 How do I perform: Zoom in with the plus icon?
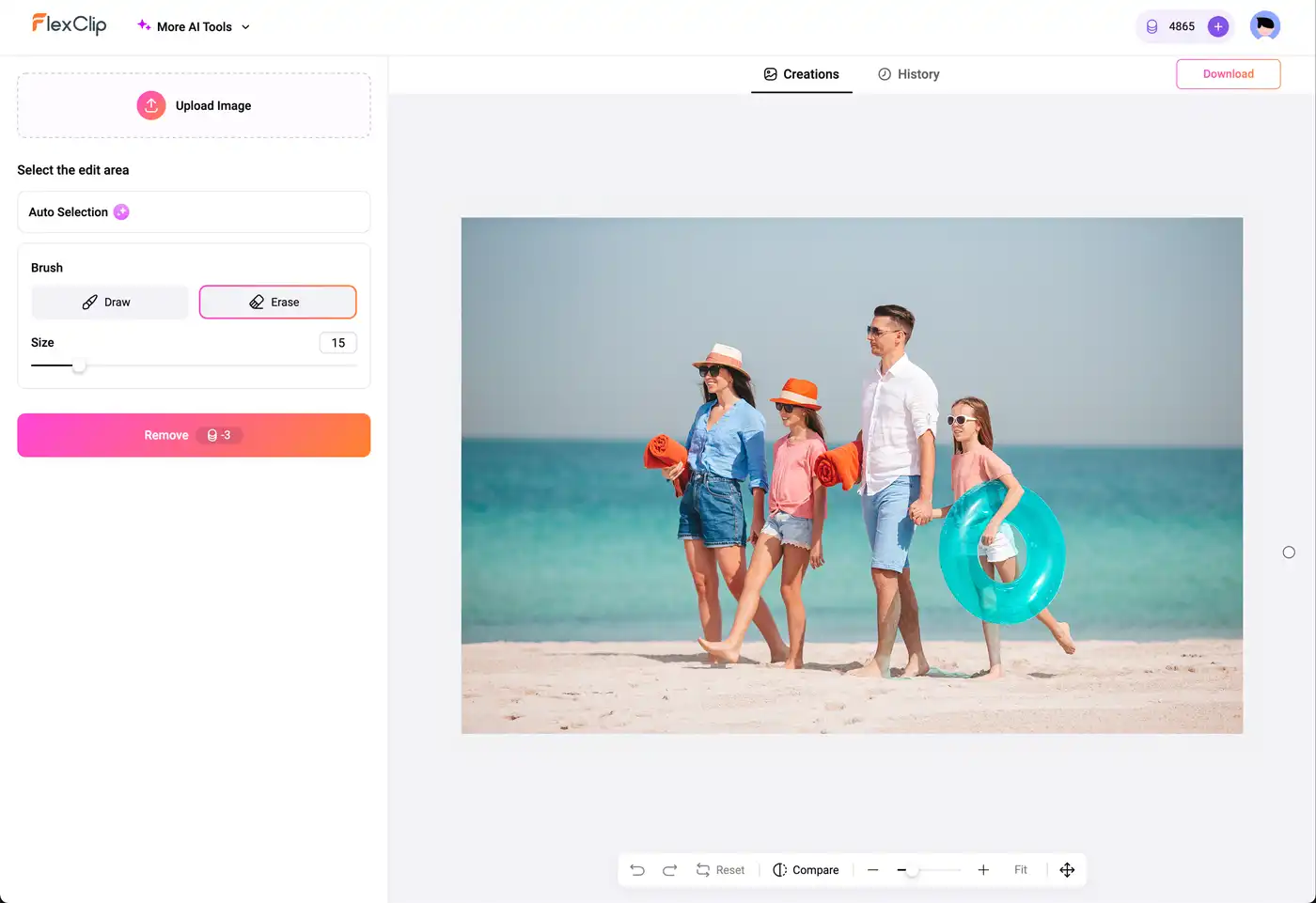983,870
